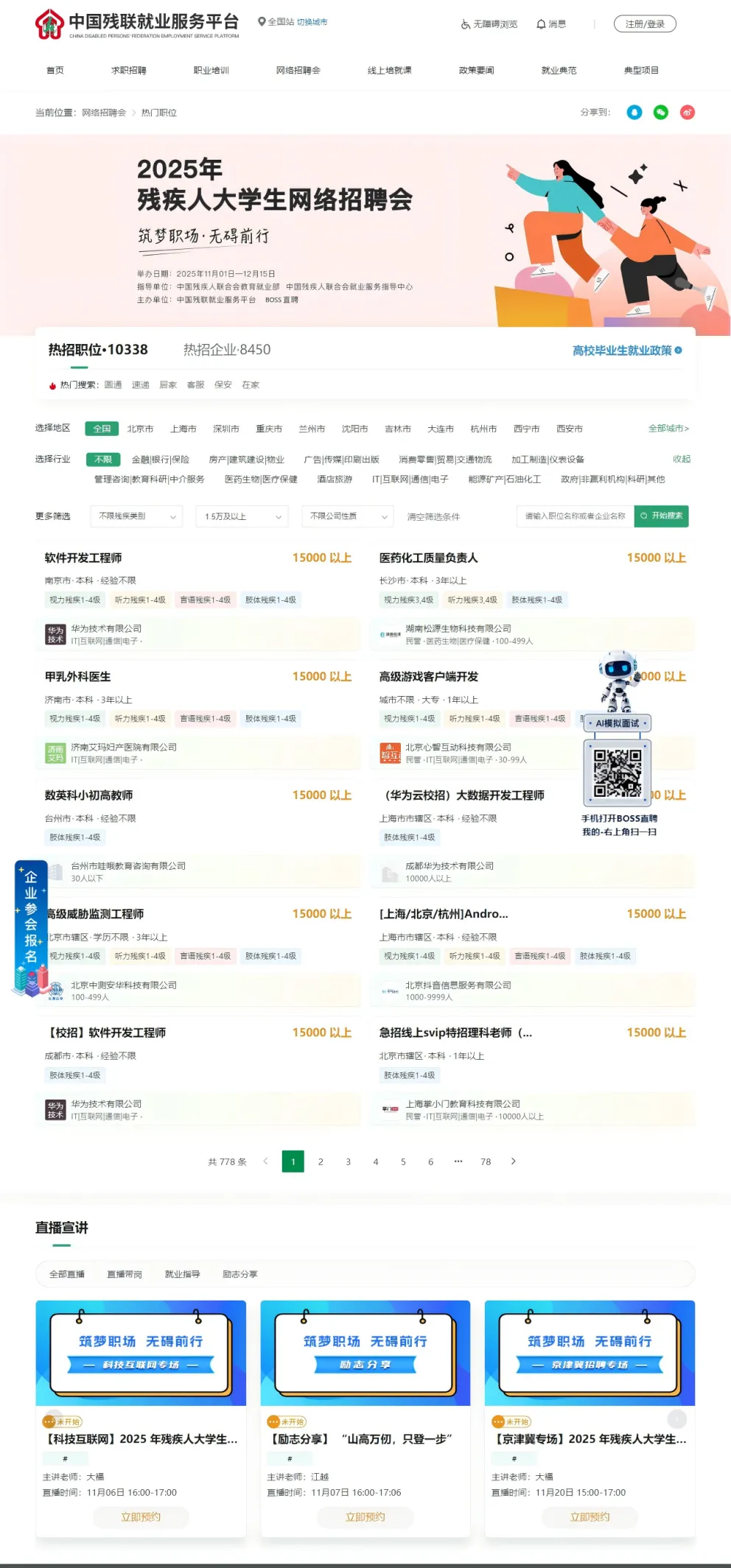
Task: Open 企业参会报名 floating side banner
Action: (x=32, y=927)
